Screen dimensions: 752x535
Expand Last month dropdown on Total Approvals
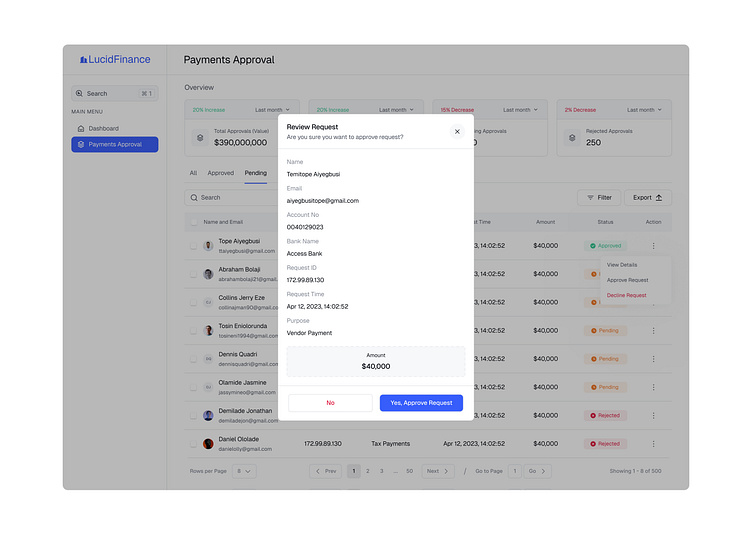(x=273, y=110)
